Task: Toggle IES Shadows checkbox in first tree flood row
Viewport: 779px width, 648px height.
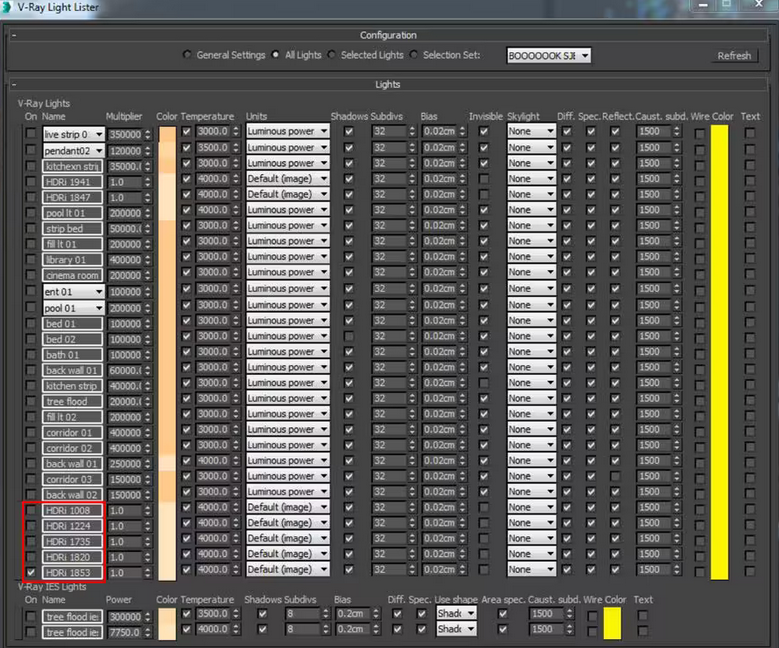Action: [263, 613]
